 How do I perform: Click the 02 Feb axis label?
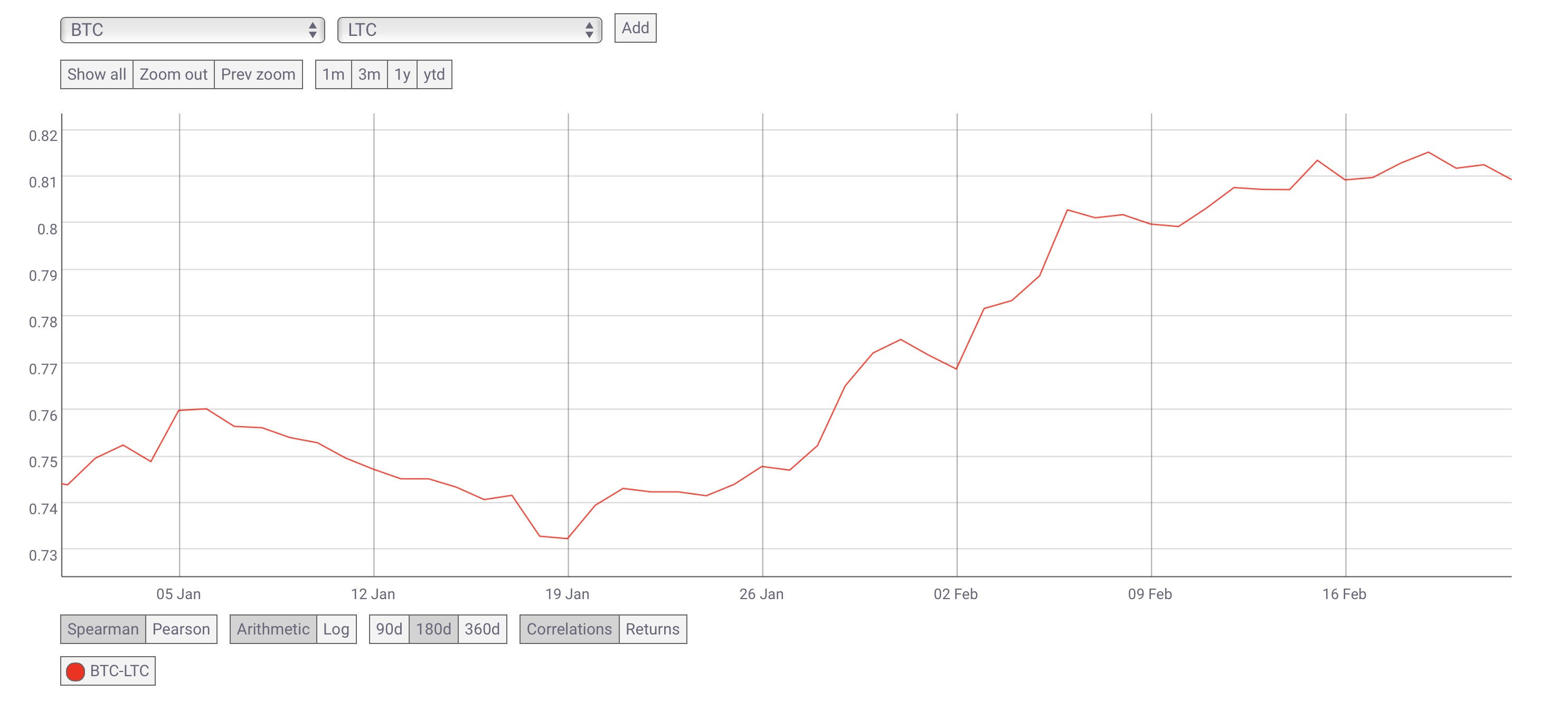pos(955,594)
